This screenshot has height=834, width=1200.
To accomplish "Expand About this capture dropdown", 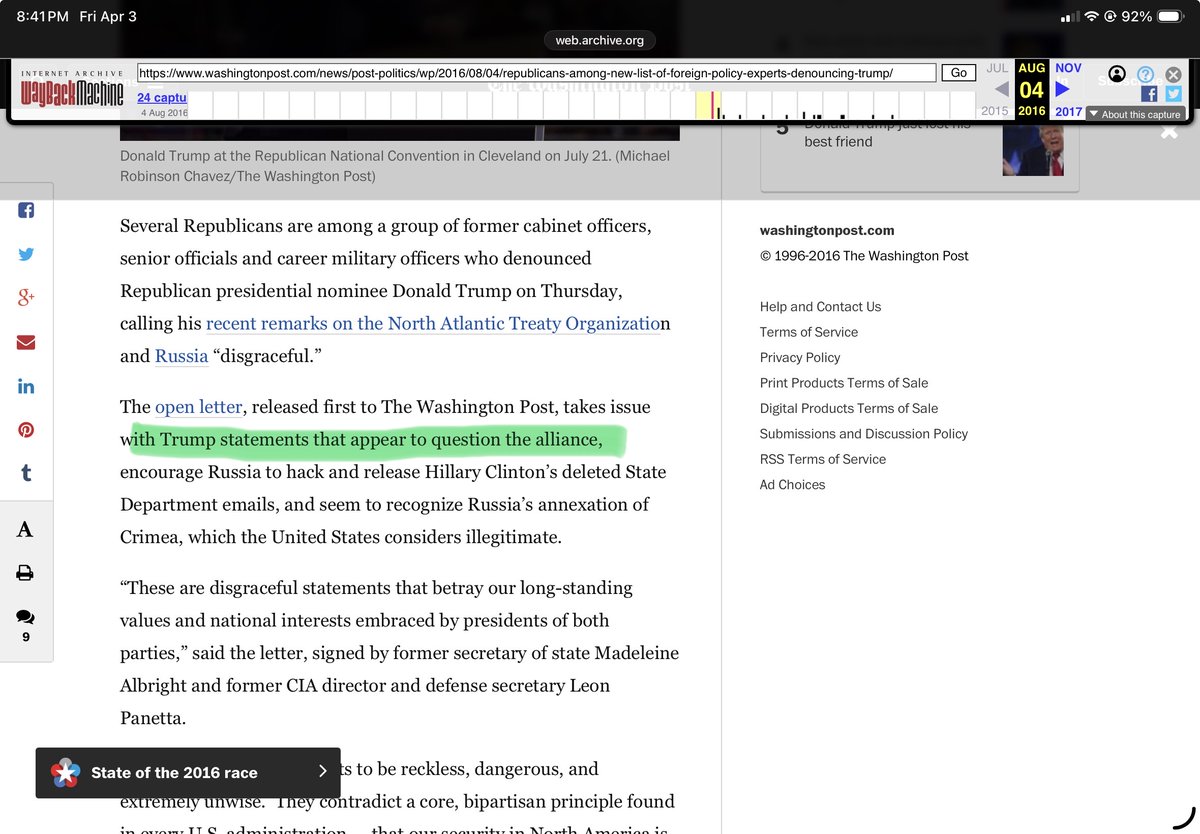I will tap(1135, 114).
